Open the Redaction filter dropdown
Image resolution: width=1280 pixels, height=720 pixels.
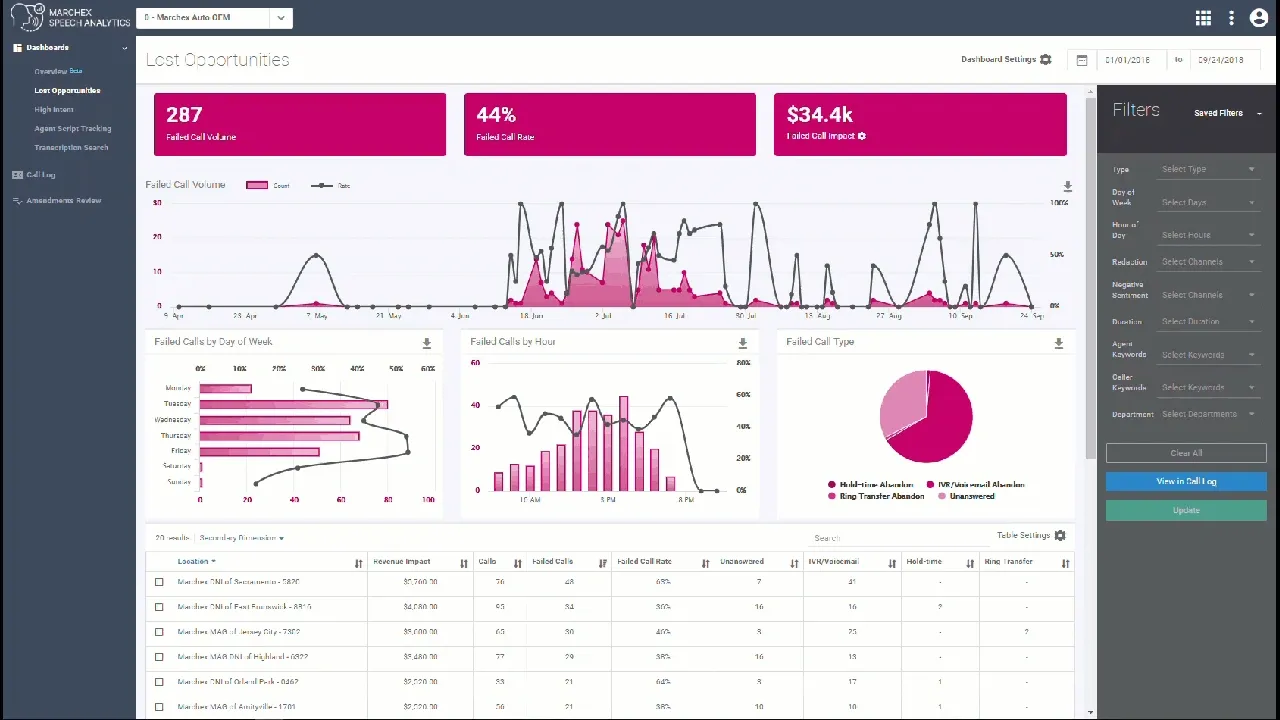[x=1207, y=262]
